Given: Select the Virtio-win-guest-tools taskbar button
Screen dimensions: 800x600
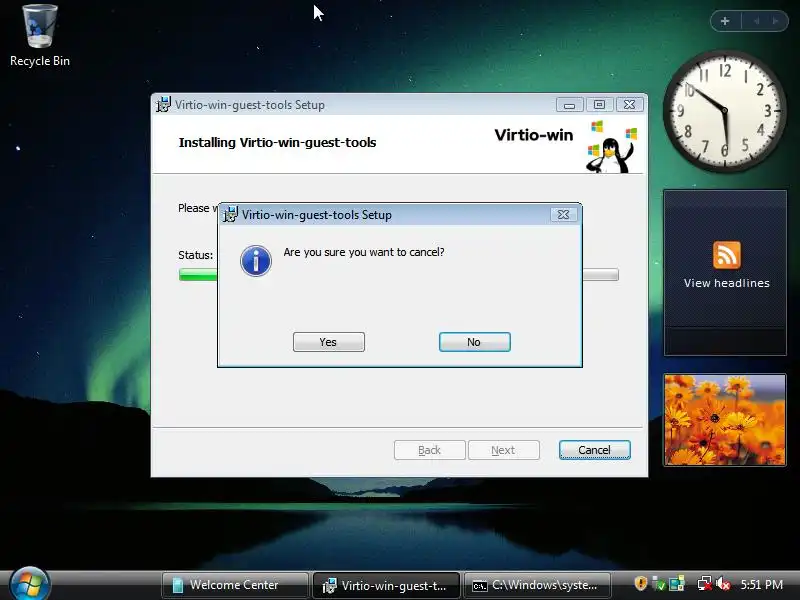Looking at the screenshot, I should point(386,585).
